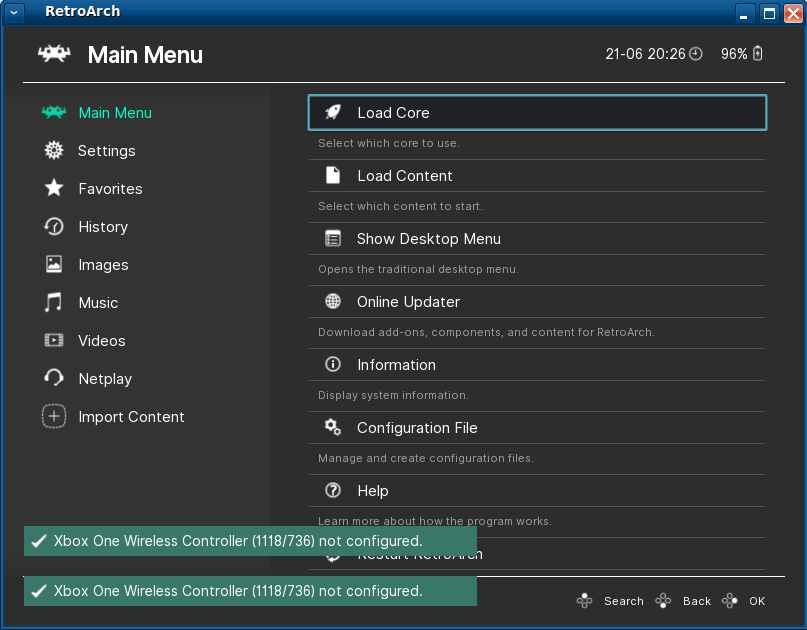This screenshot has width=807, height=630.
Task: Click 'Select which content to start.' description
Action: [x=400, y=206]
